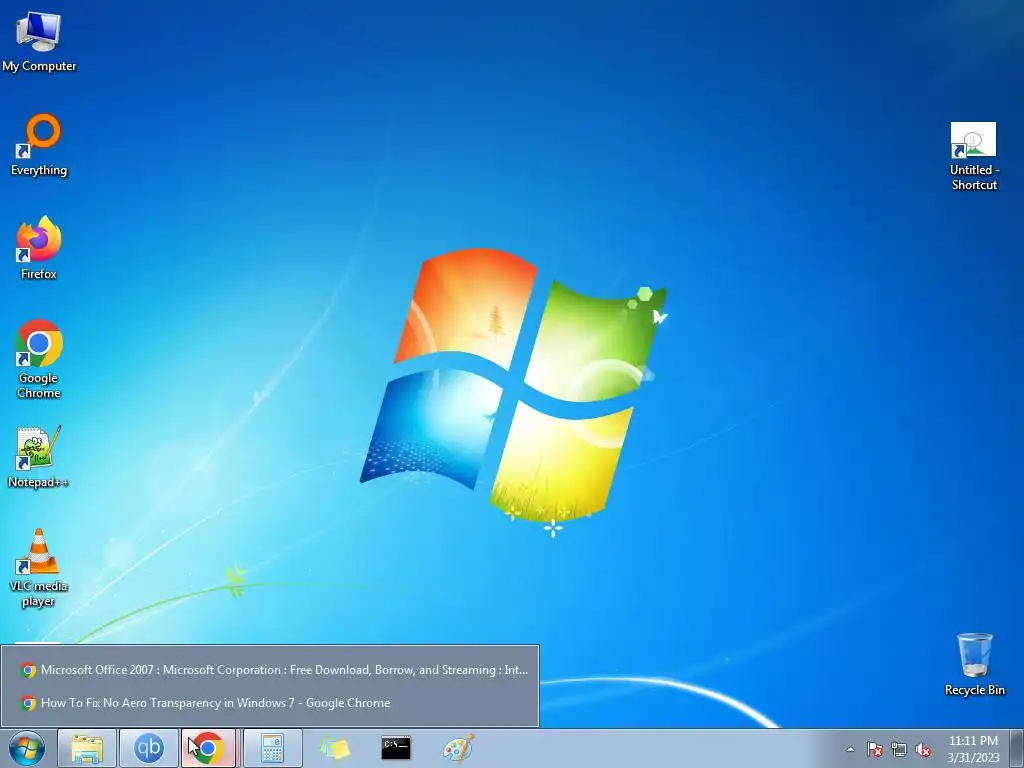Image resolution: width=1024 pixels, height=768 pixels.
Task: Launch Paint from the taskbar
Action: [458, 748]
